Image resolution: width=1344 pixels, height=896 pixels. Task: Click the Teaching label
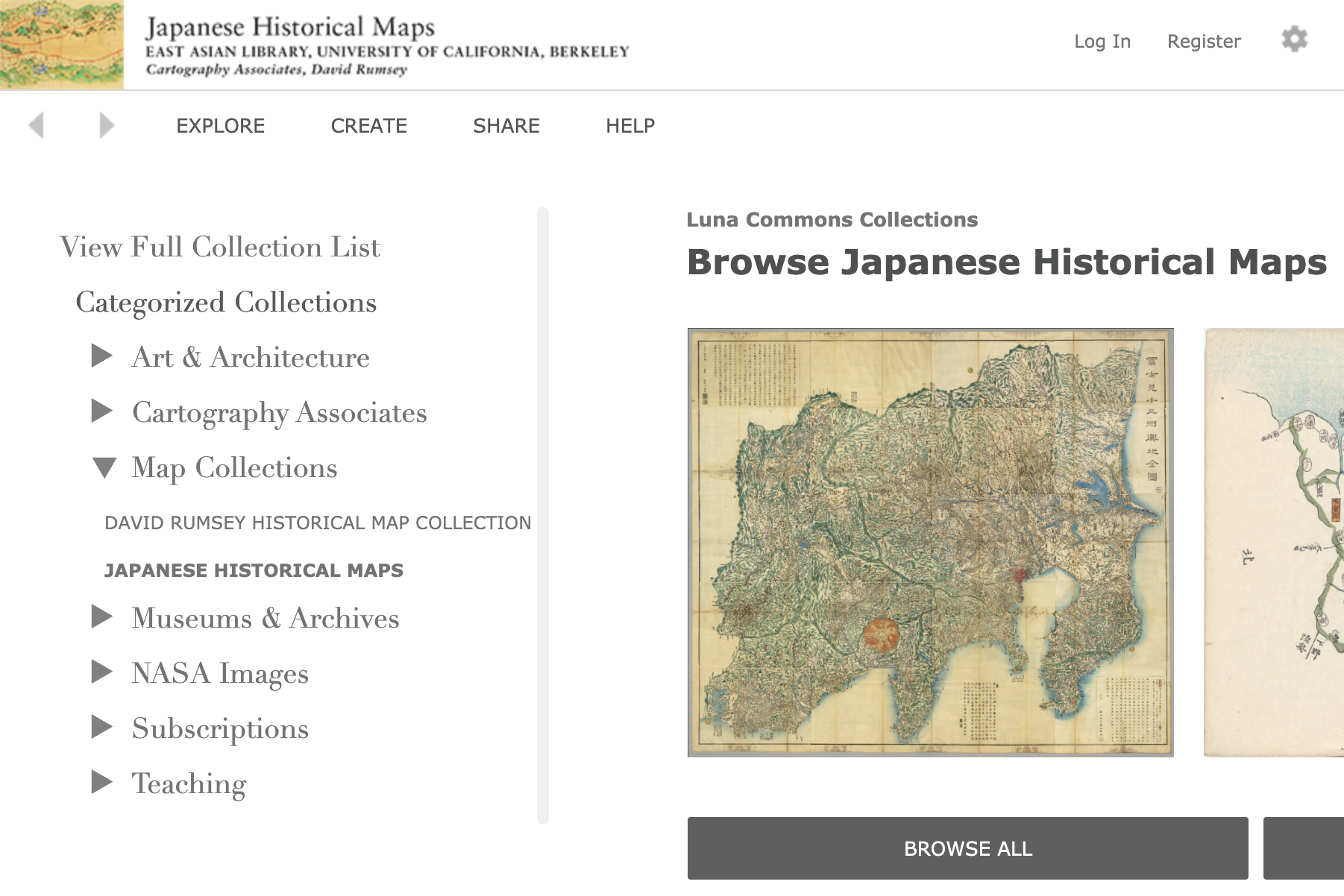[x=189, y=783]
